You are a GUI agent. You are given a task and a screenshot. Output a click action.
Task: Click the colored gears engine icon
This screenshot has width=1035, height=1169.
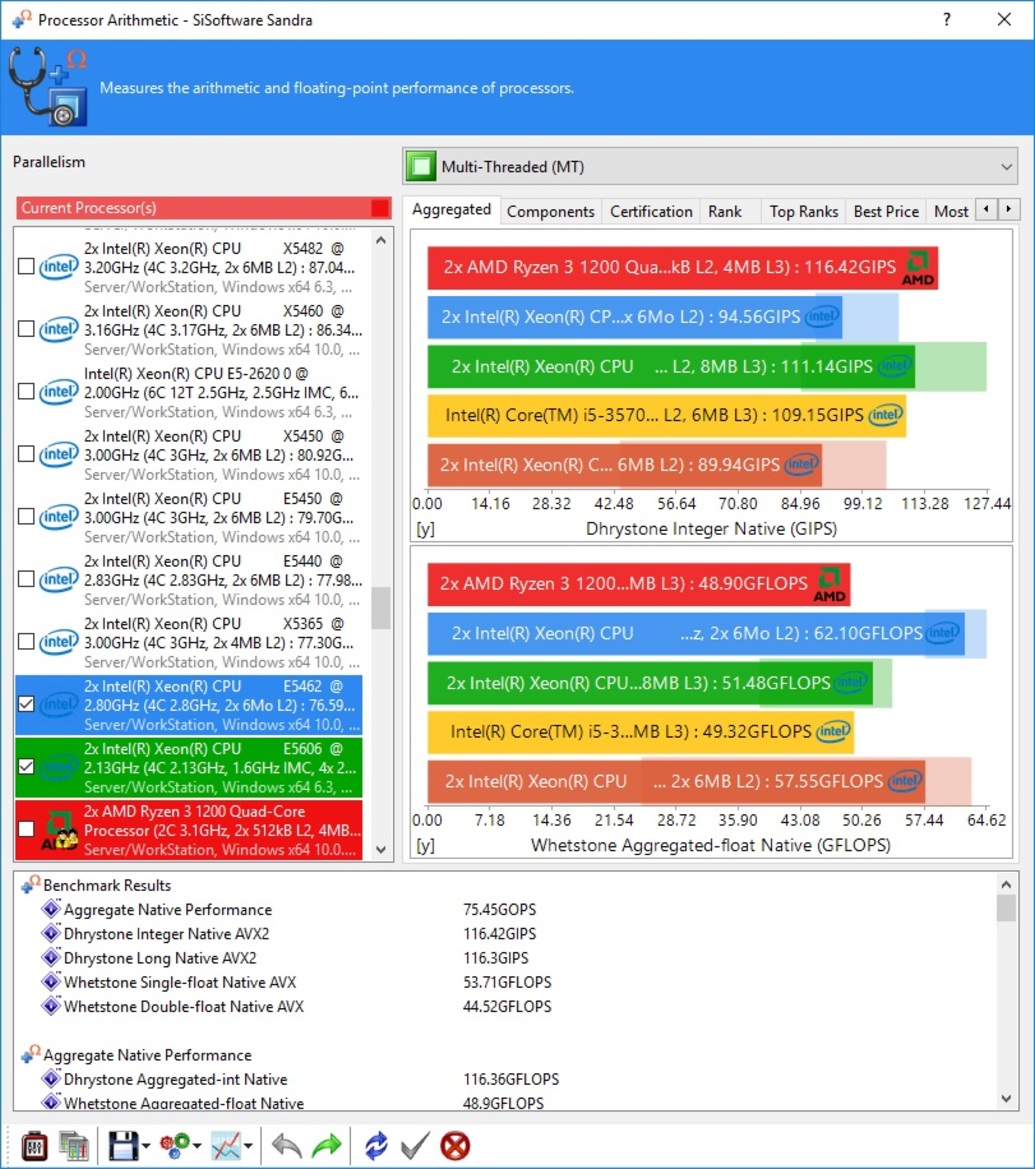[x=175, y=1146]
